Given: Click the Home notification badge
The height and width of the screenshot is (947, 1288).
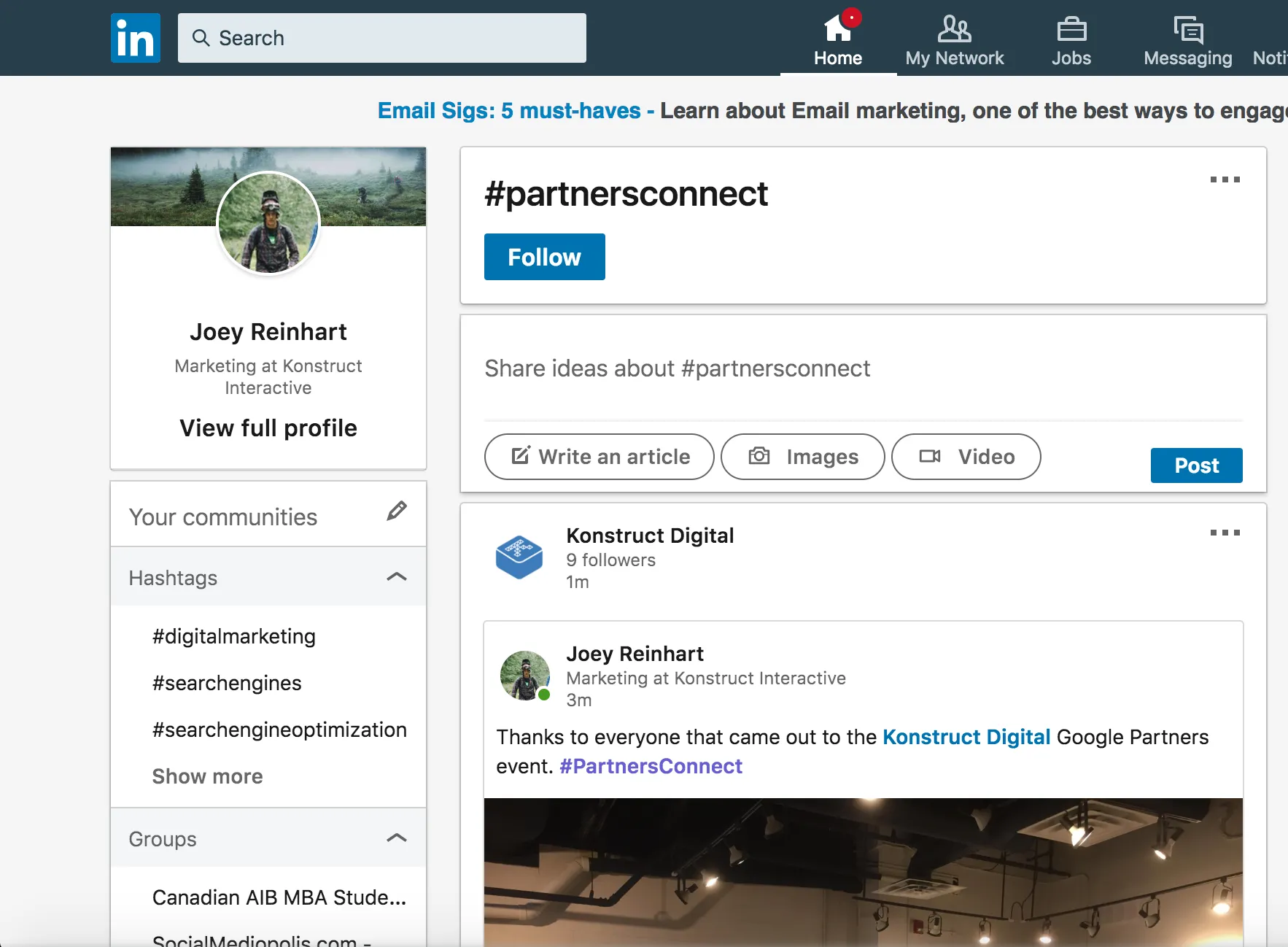Looking at the screenshot, I should [851, 18].
